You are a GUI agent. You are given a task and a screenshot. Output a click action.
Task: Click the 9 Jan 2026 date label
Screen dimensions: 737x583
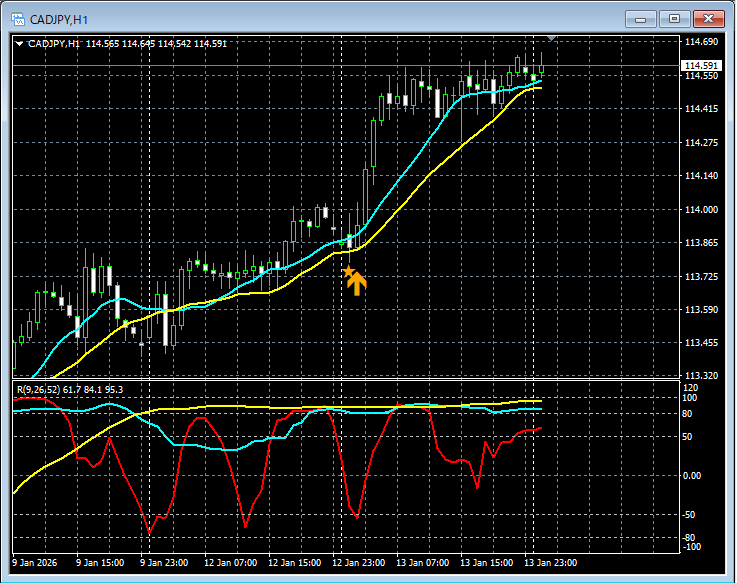[x=35, y=563]
